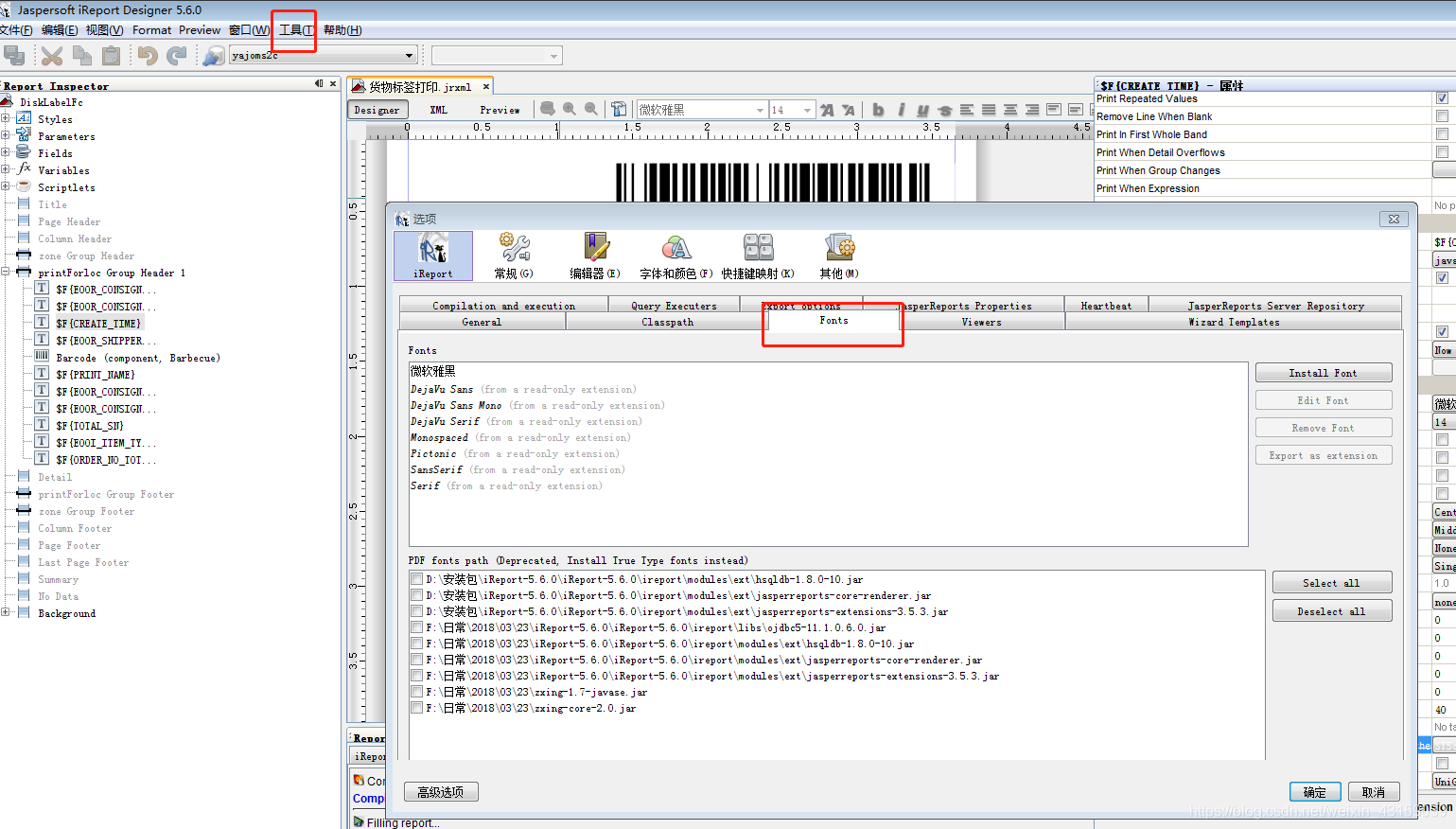Click the zoom in magnifier icon
1456x829 pixels.
coord(570,109)
